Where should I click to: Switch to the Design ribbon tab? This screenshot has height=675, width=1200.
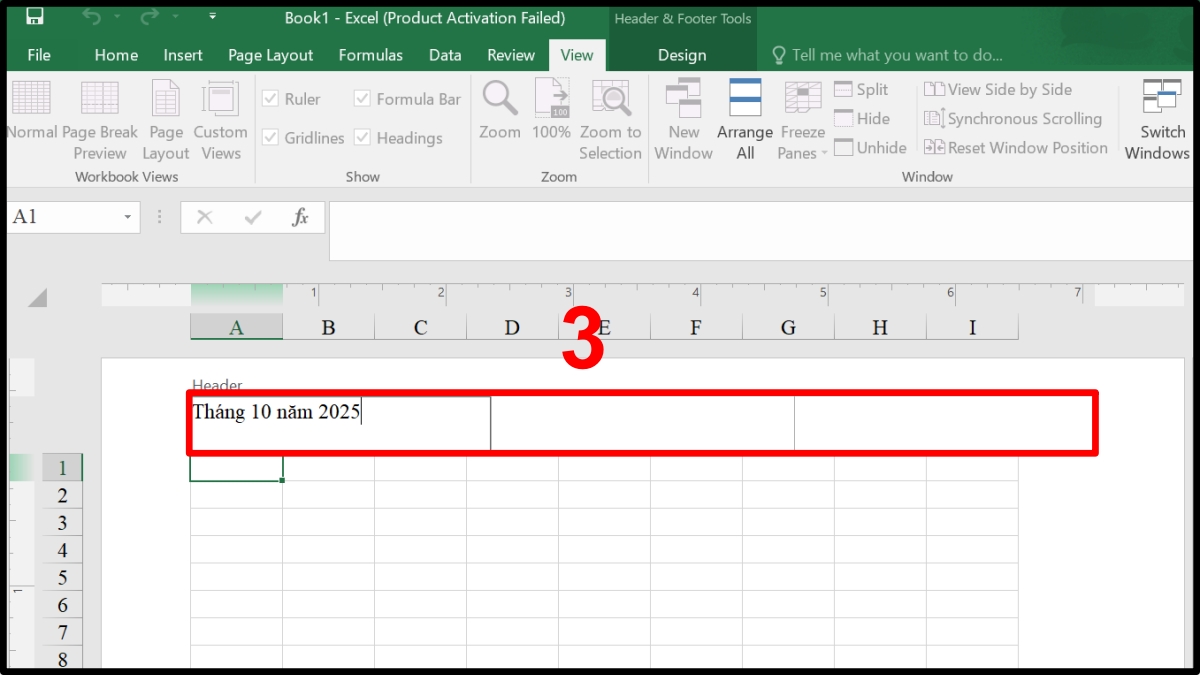point(683,55)
